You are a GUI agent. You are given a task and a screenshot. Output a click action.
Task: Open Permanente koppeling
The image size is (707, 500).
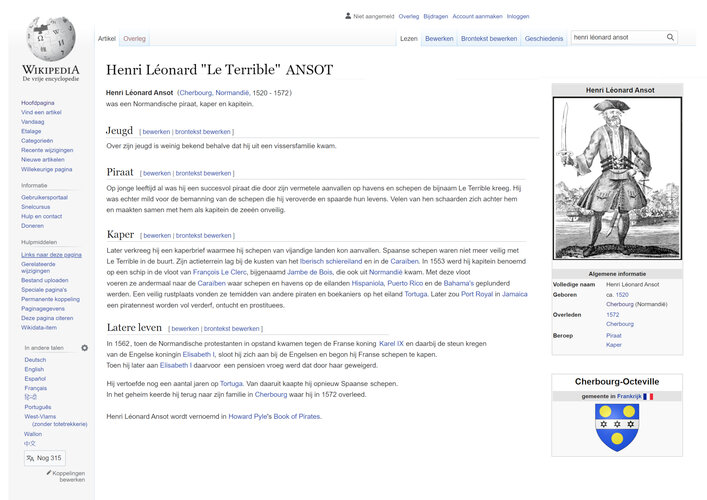(50, 299)
